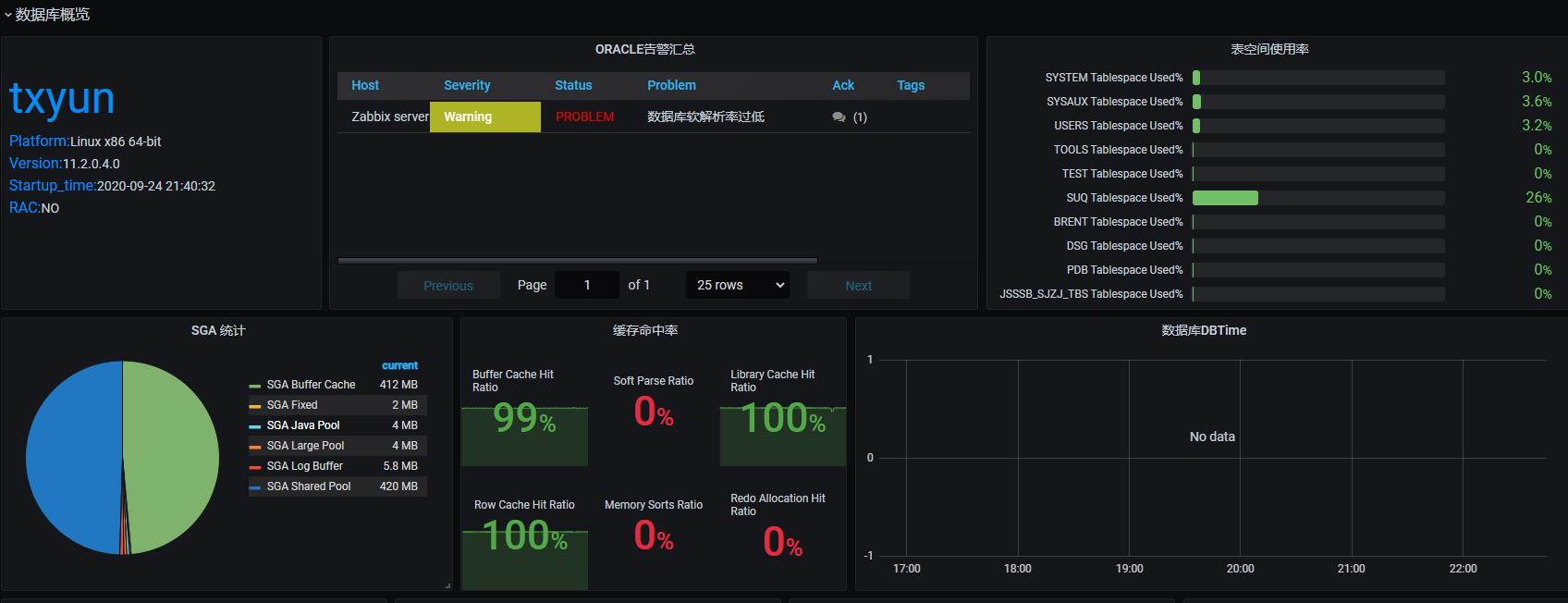Click the SUQ Tablespace usage bar
The height and width of the screenshot is (603, 1568).
[x=1318, y=198]
